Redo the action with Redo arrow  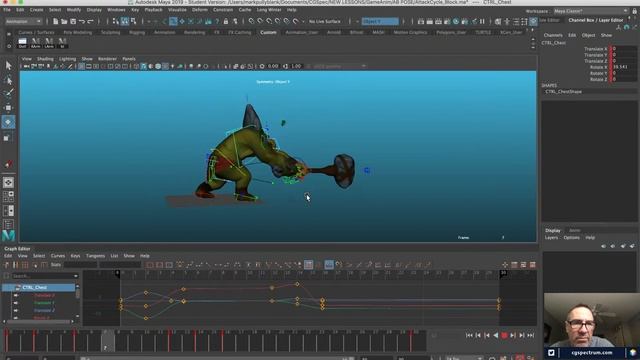(x=91, y=21)
